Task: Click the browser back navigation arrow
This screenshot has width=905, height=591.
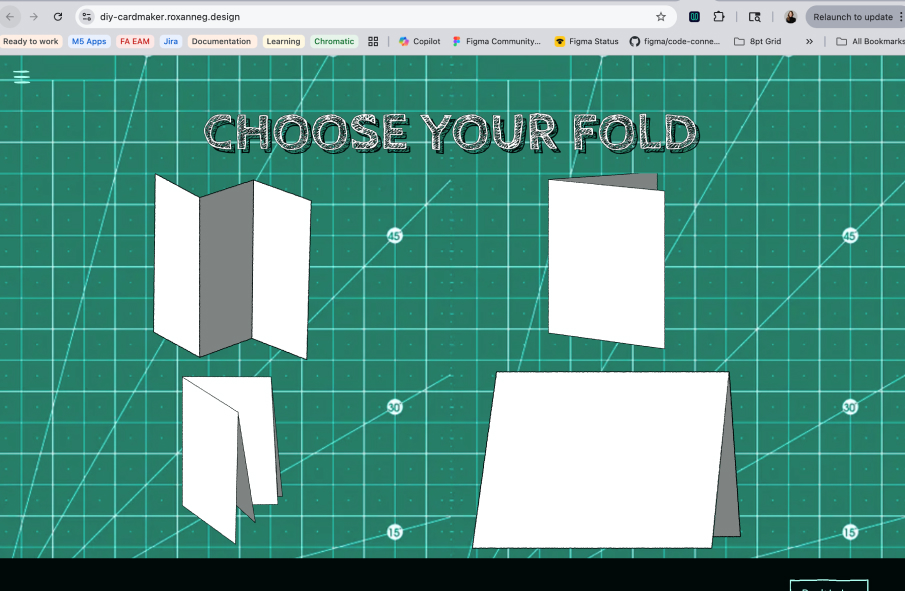Action: (12, 16)
